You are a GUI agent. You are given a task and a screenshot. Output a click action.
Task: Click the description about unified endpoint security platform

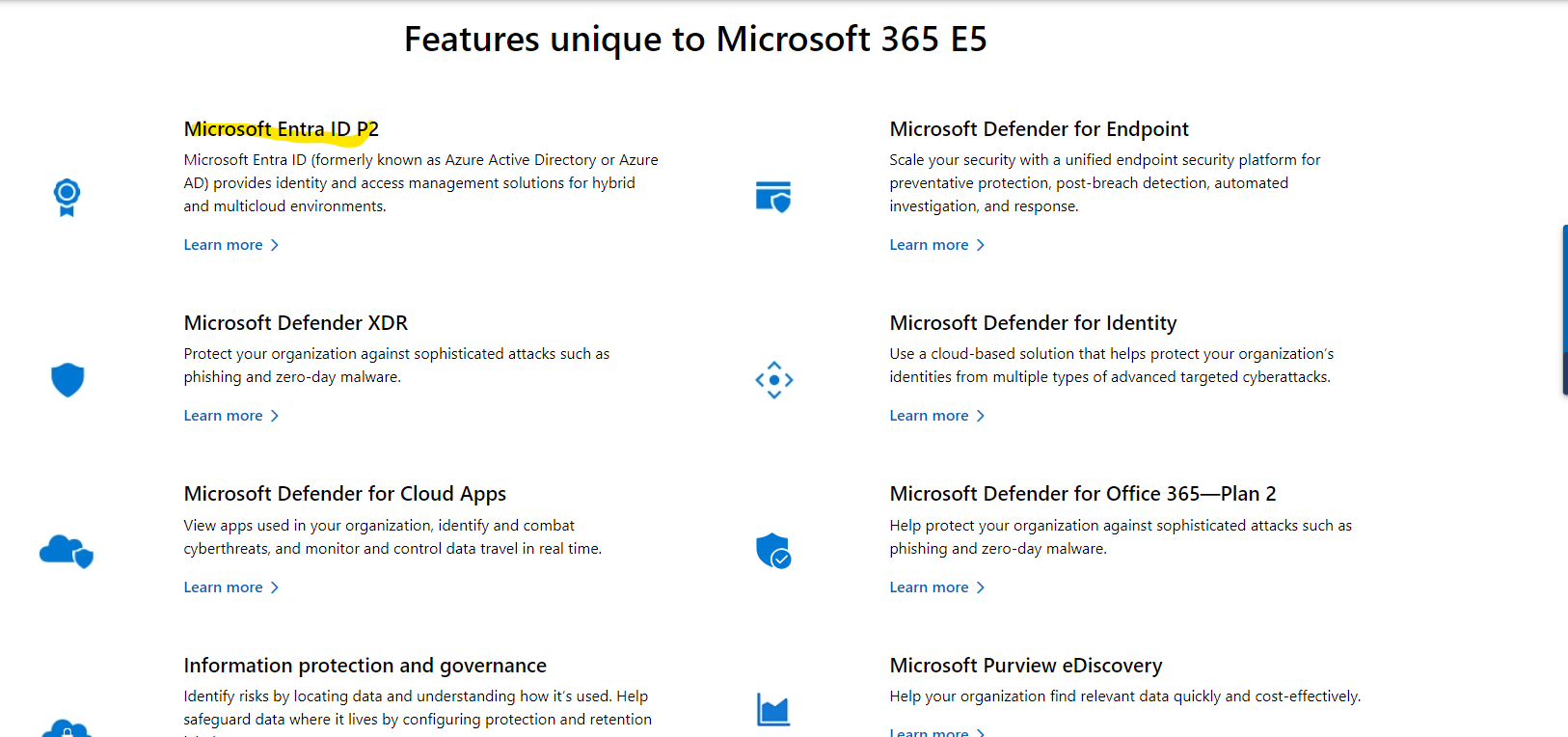[x=1105, y=183]
